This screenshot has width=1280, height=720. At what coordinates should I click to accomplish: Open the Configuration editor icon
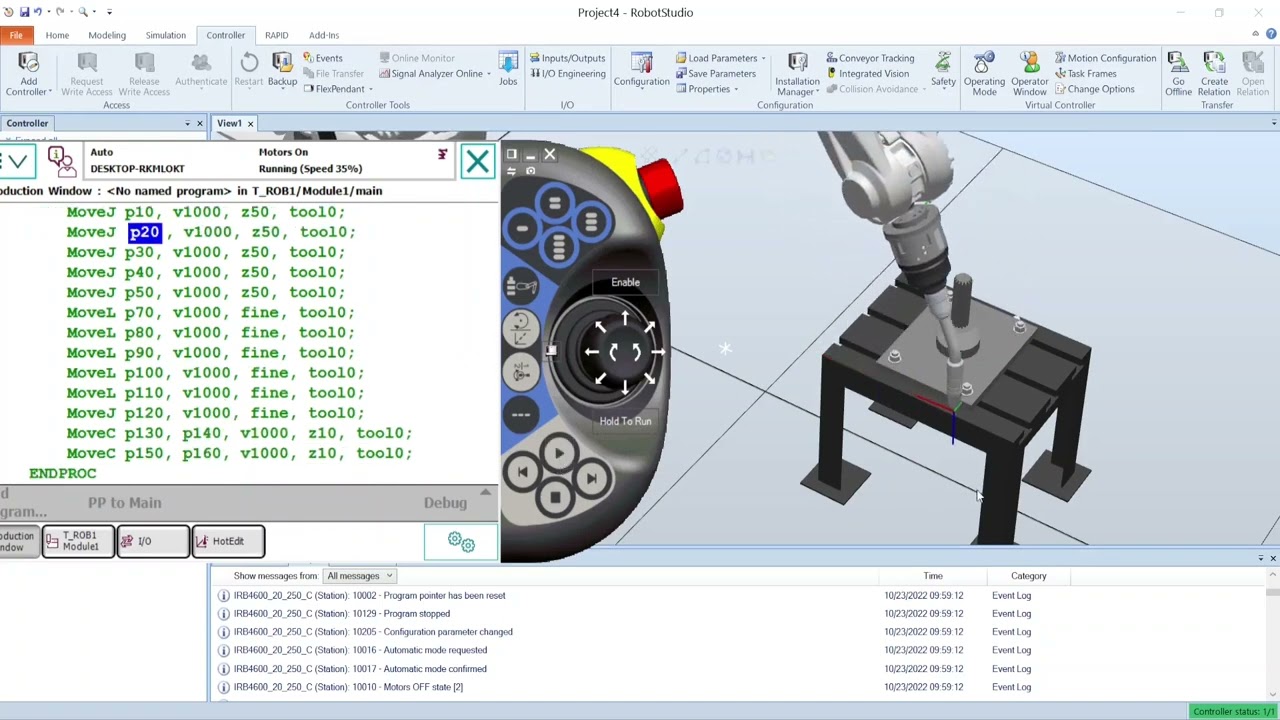[x=641, y=70]
